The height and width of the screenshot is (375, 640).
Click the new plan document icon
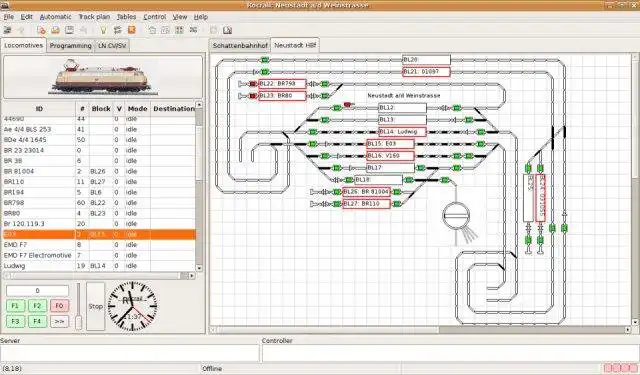[41, 30]
